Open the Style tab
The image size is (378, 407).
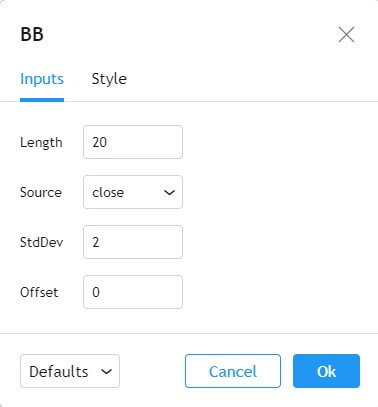(109, 79)
